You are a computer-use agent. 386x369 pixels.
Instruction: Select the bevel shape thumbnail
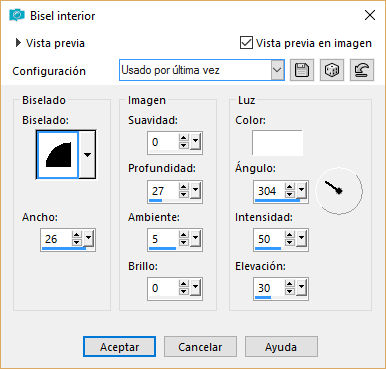58,154
